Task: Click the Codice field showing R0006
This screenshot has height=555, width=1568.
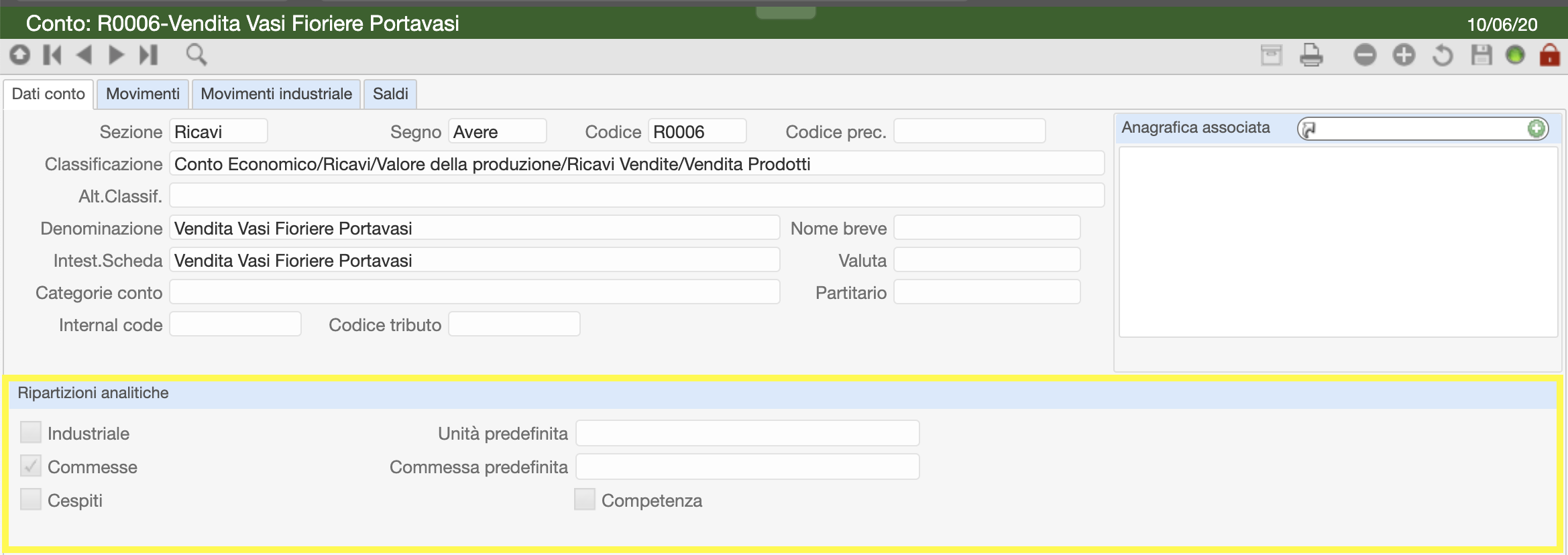Action: (697, 131)
